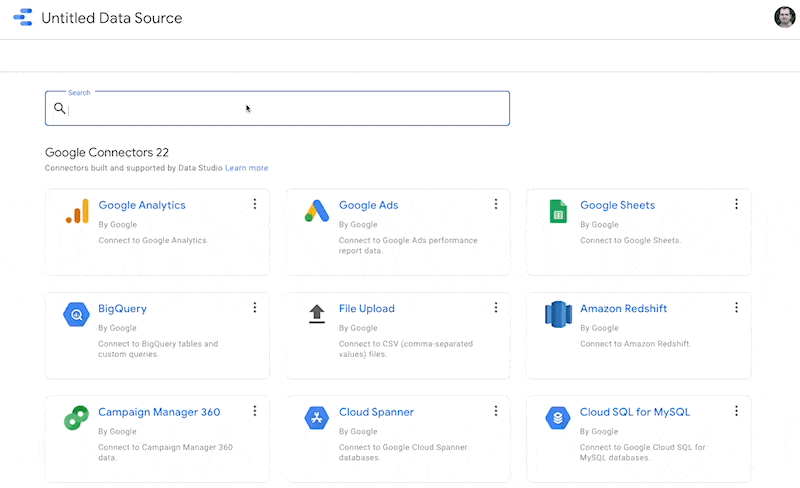The width and height of the screenshot is (800, 488).
Task: Click 'Connect to Google Analytics.' description
Action: [153, 240]
